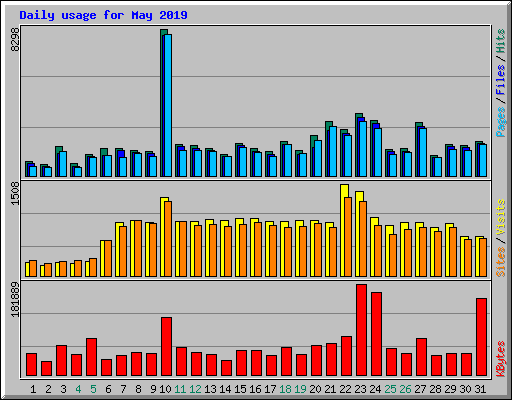The image size is (512, 400).
Task: Click the day 21 cyan pages bar
Action: click(x=333, y=151)
